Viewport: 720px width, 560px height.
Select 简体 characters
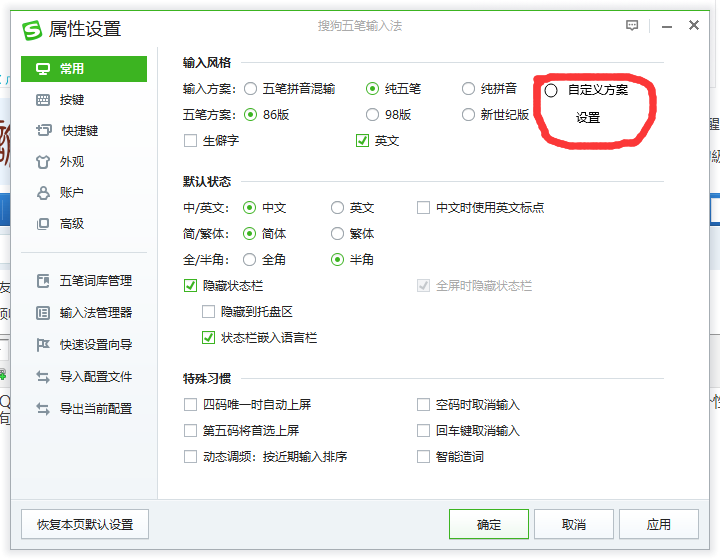click(x=249, y=234)
